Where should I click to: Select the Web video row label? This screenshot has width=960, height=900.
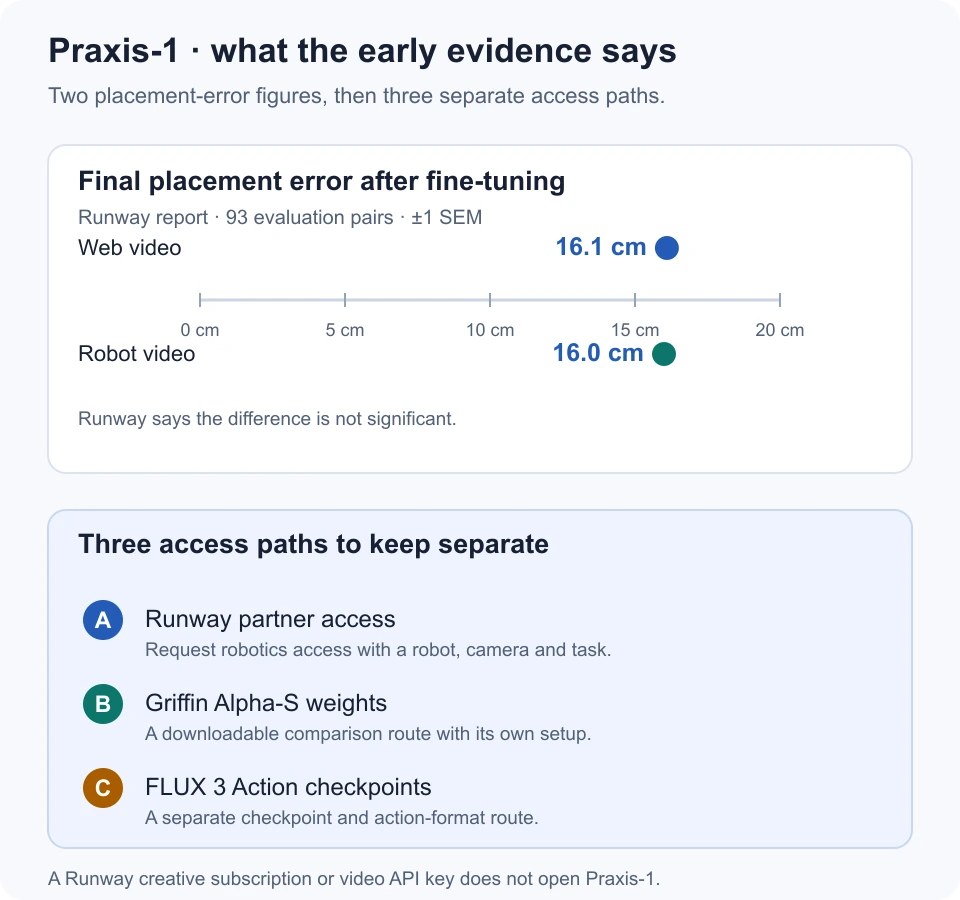[x=130, y=248]
